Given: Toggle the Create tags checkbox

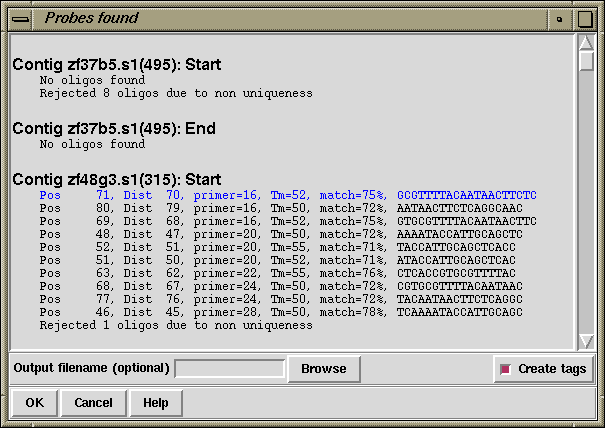Looking at the screenshot, I should [505, 369].
